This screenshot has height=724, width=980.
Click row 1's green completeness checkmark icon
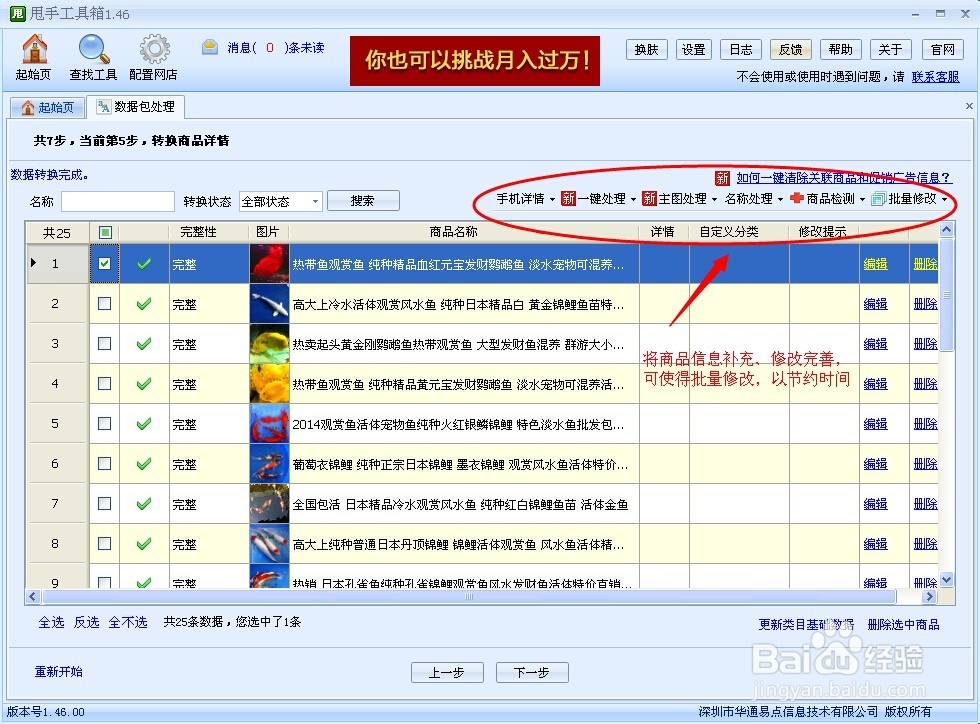point(145,264)
